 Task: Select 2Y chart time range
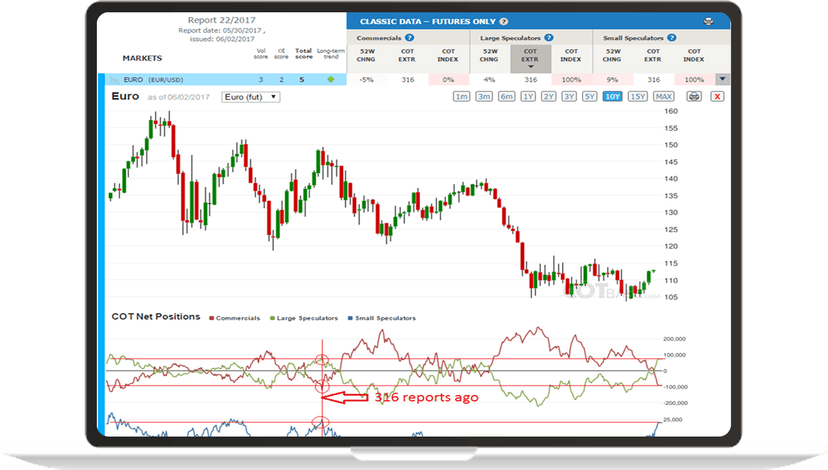[549, 97]
